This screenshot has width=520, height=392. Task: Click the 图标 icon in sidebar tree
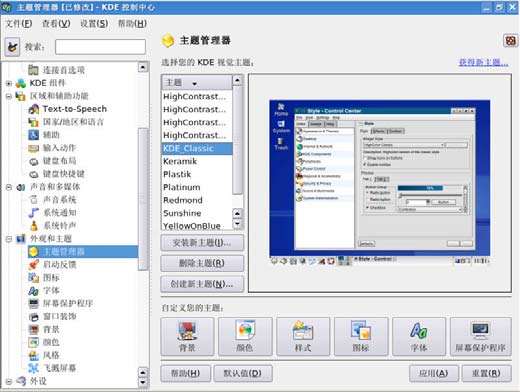point(33,277)
